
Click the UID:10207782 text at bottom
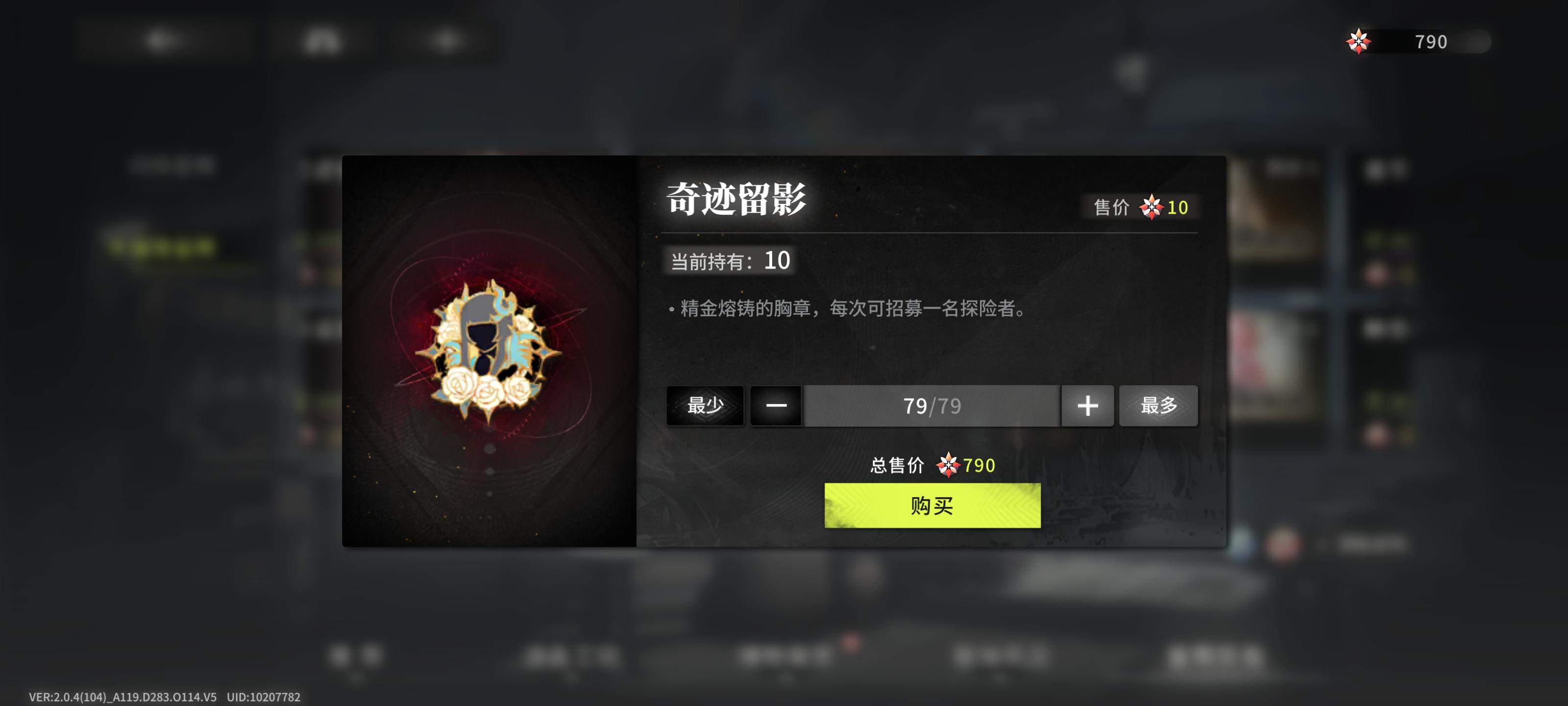pyautogui.click(x=264, y=697)
